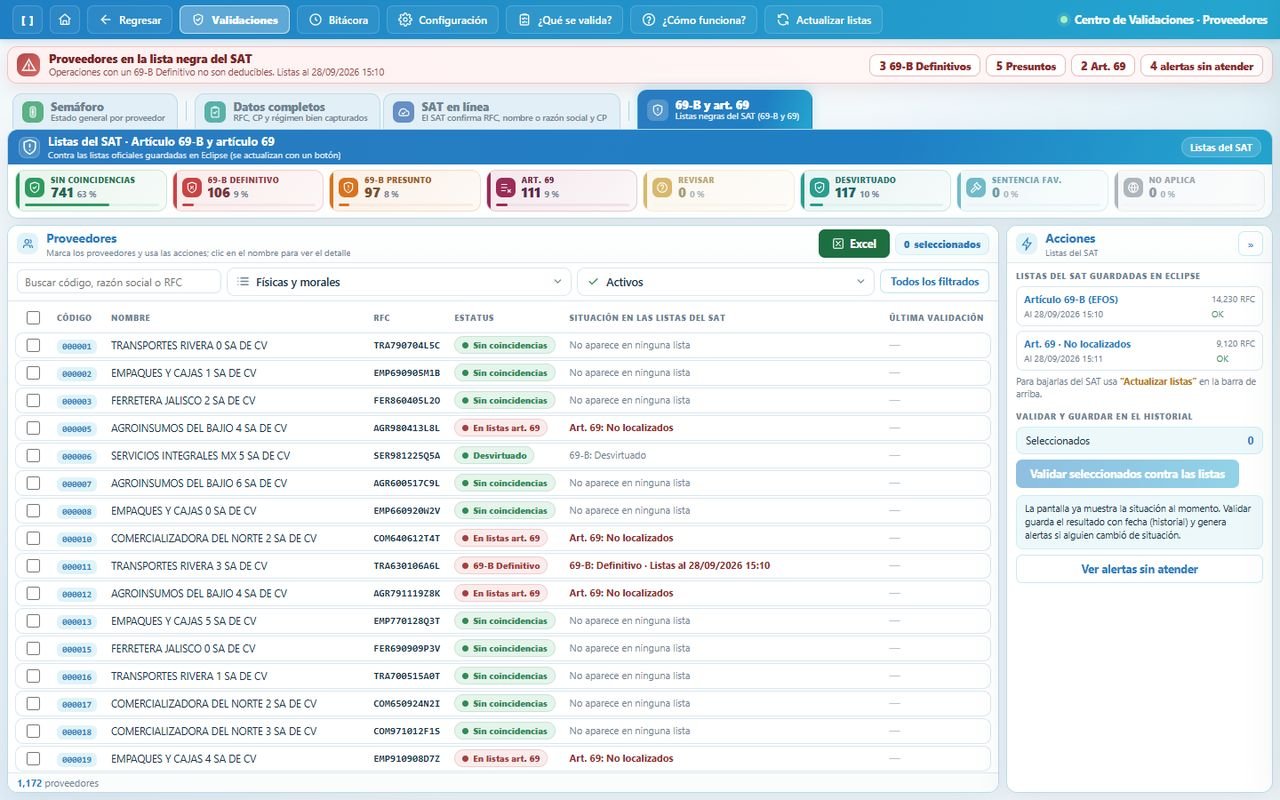This screenshot has width=1280, height=800.
Task: Check the box for EMPAQUES Y CAJAS 4 SA DE CV
Action: click(34, 759)
